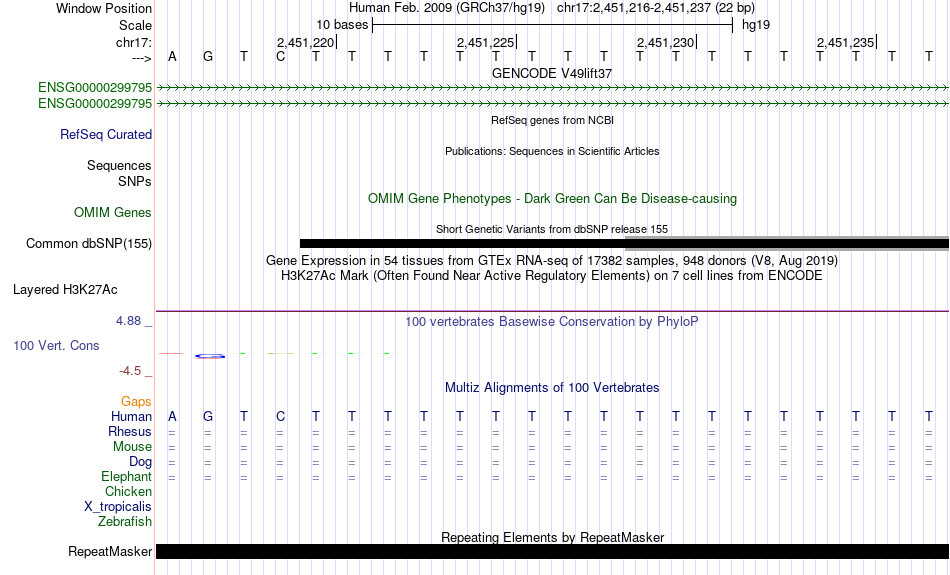The width and height of the screenshot is (950, 575).
Task: Click OMIM Gene Phenotypes track title
Action: tap(552, 199)
